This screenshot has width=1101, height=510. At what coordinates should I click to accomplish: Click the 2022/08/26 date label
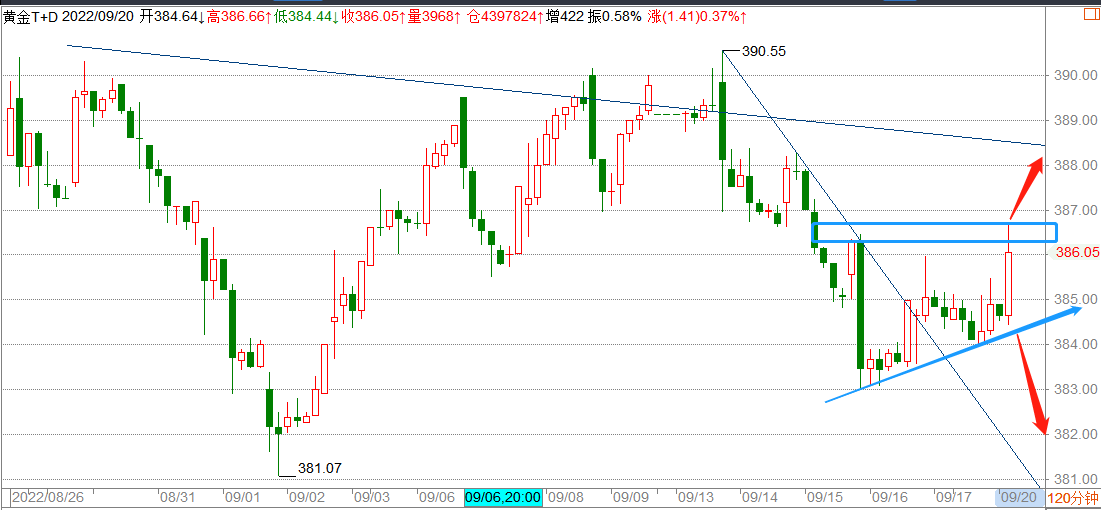click(x=48, y=498)
